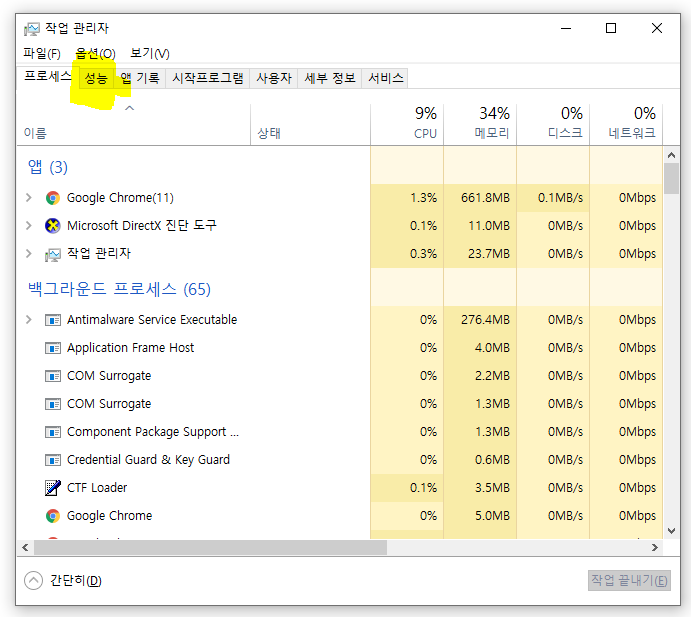Image resolution: width=691 pixels, height=617 pixels.
Task: Collapse to simple view with 간단히 arrow
Action: (33, 580)
